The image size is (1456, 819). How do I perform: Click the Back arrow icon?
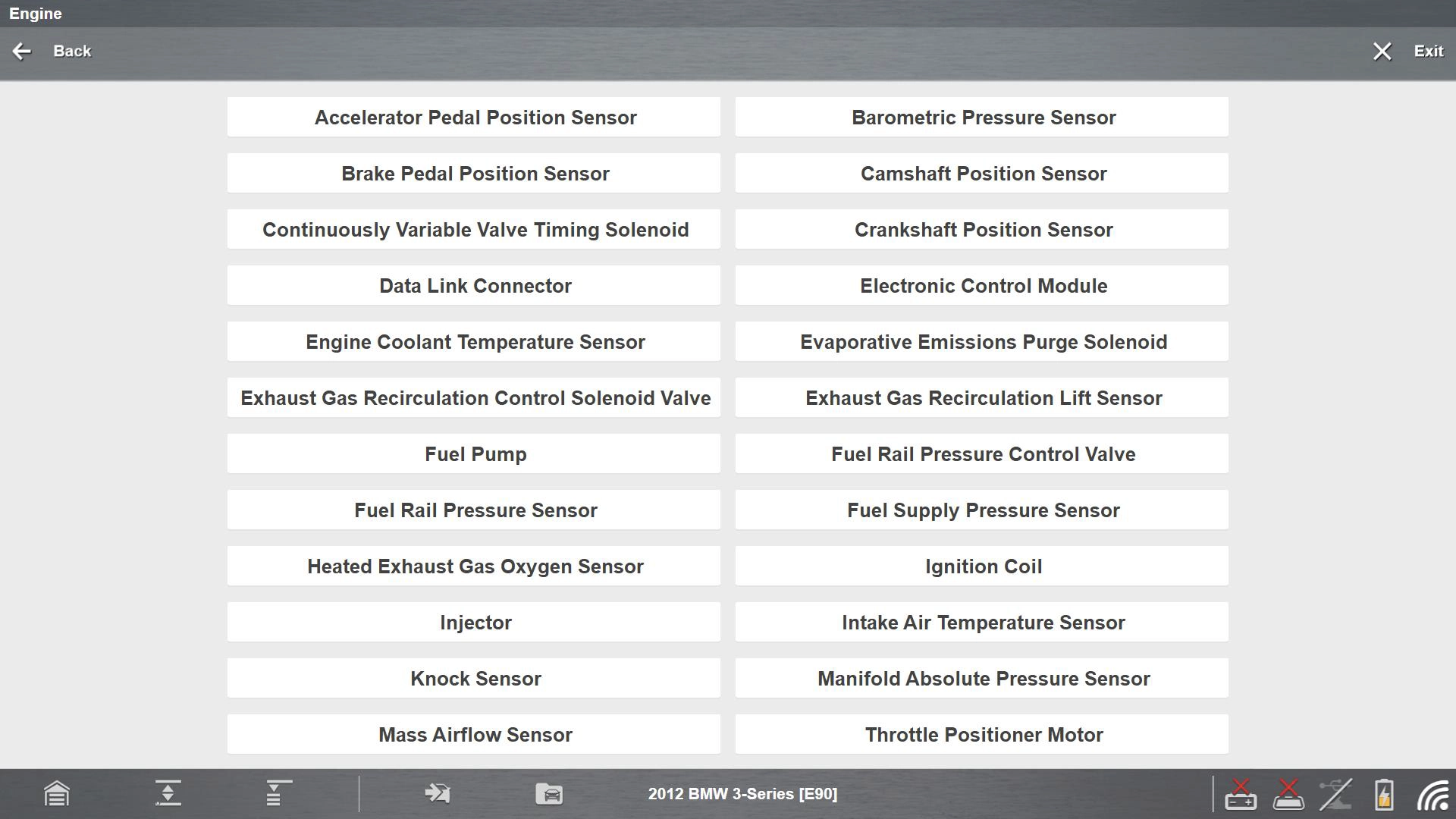click(21, 51)
